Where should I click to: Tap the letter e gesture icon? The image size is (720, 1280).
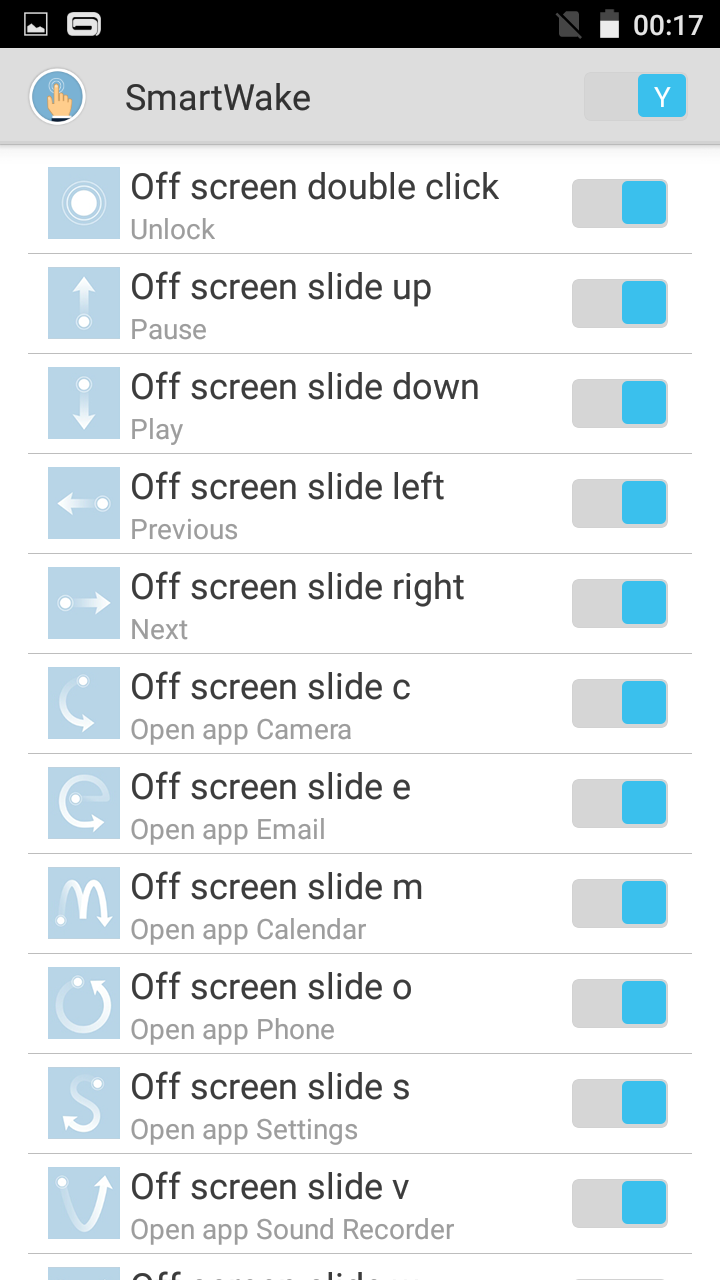[84, 803]
